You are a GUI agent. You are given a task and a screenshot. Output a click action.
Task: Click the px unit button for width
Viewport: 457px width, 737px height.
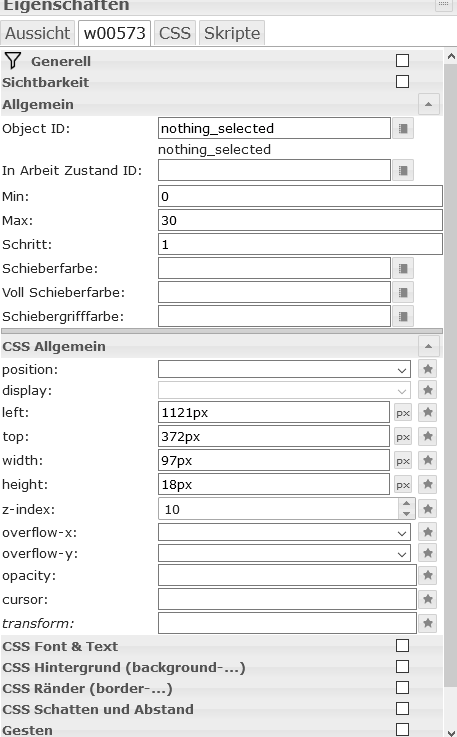403,461
